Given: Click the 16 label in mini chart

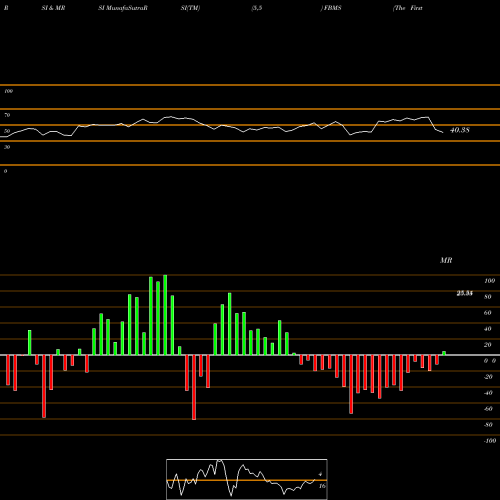Looking at the screenshot, I should 322,486.
